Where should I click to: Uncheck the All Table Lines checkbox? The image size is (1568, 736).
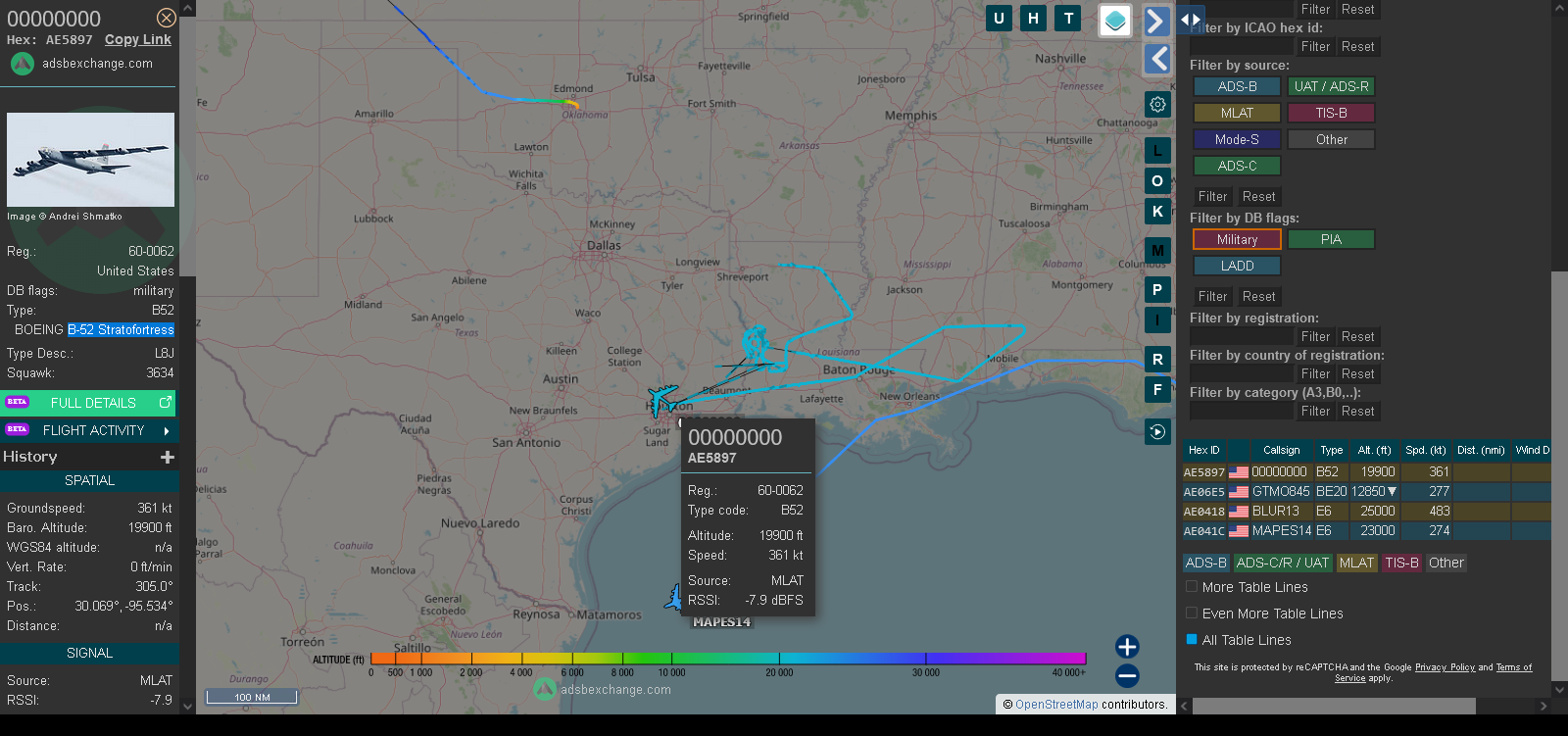click(x=1192, y=640)
